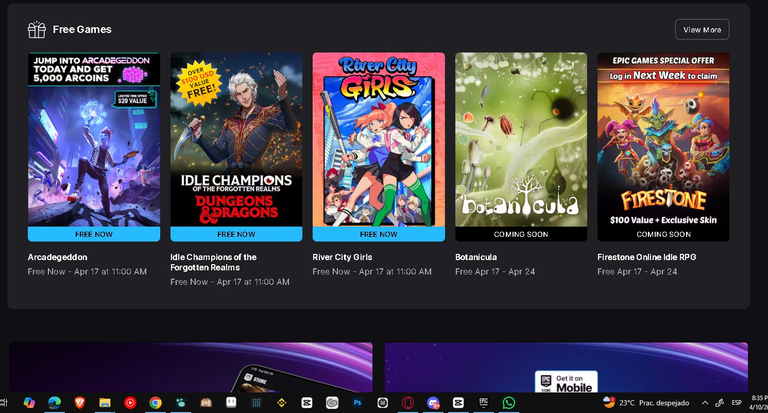Open the Firestone Online Idle RPG title
The image size is (768, 413).
coord(647,257)
